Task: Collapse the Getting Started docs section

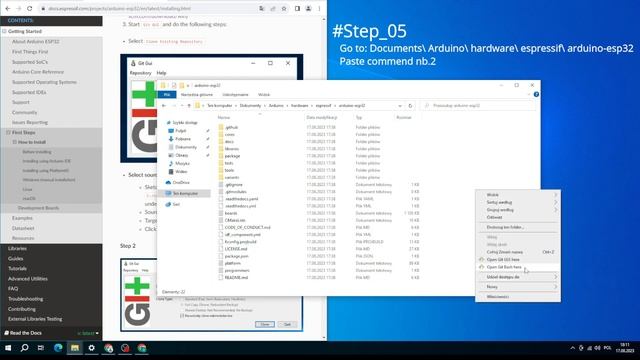Action: click(x=4, y=31)
